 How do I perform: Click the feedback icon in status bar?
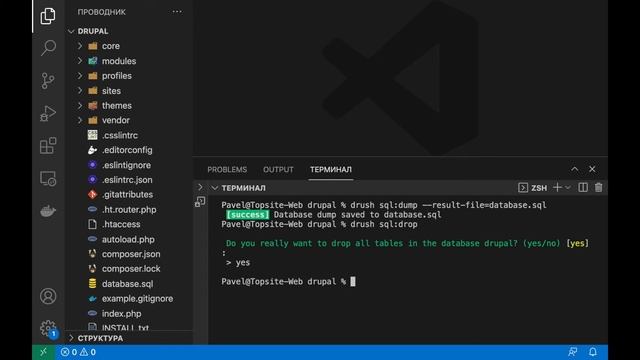(573, 352)
